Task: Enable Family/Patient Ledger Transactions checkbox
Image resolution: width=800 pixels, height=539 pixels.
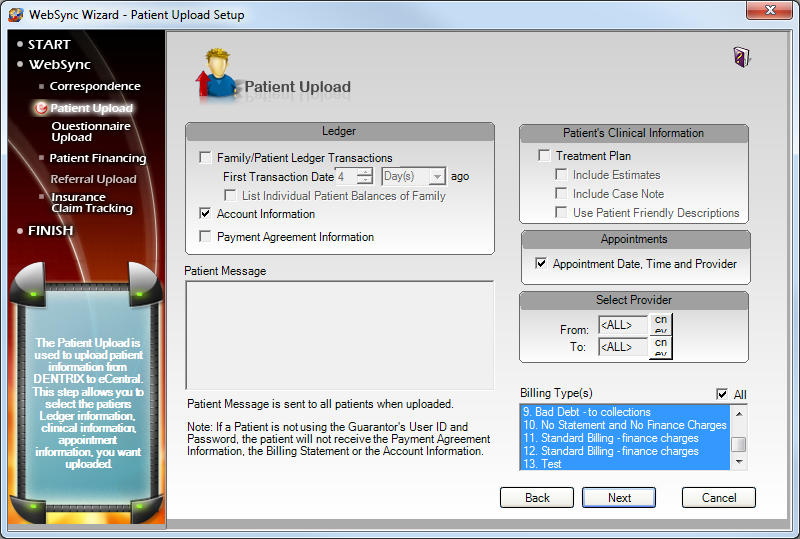Action: (205, 158)
